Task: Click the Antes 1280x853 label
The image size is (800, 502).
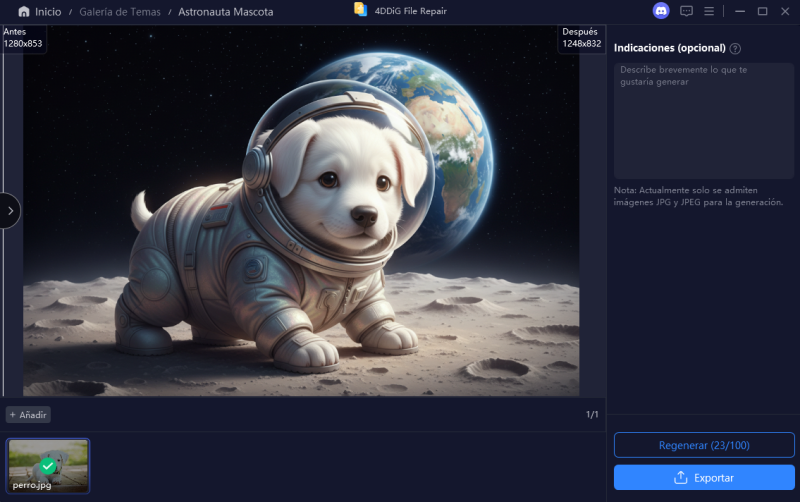Action: pos(23,38)
